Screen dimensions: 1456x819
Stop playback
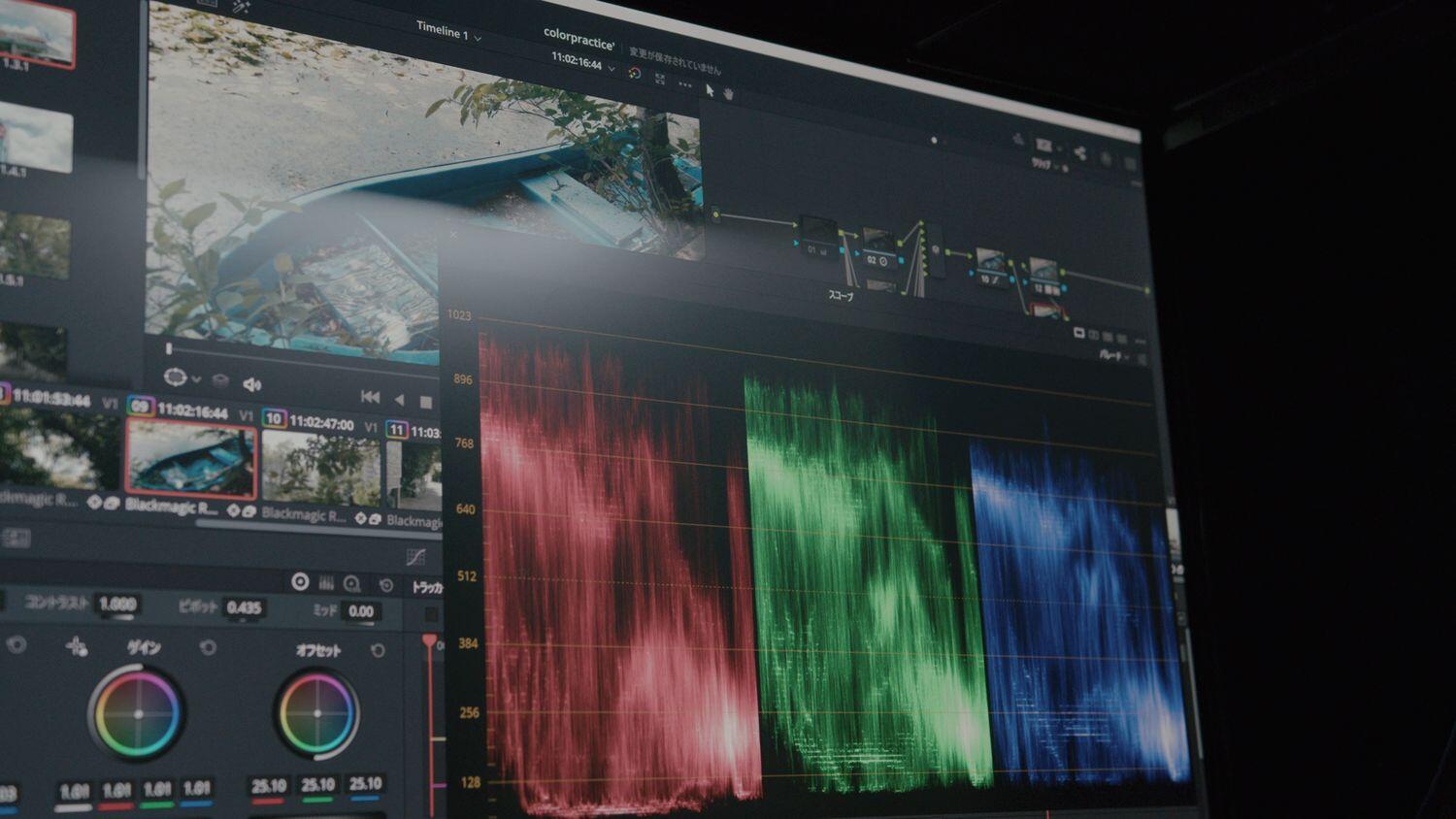pyautogui.click(x=425, y=402)
